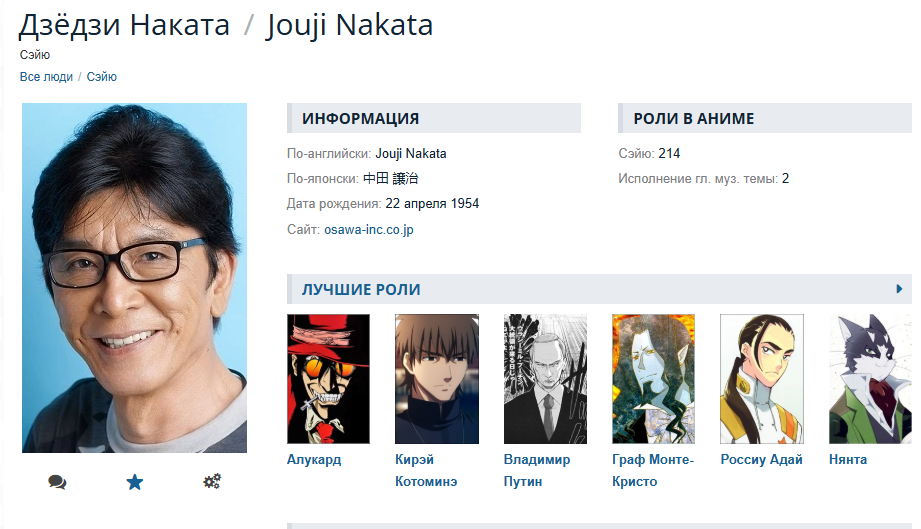Open the Граф Монте-Кристо character image

pyautogui.click(x=653, y=379)
